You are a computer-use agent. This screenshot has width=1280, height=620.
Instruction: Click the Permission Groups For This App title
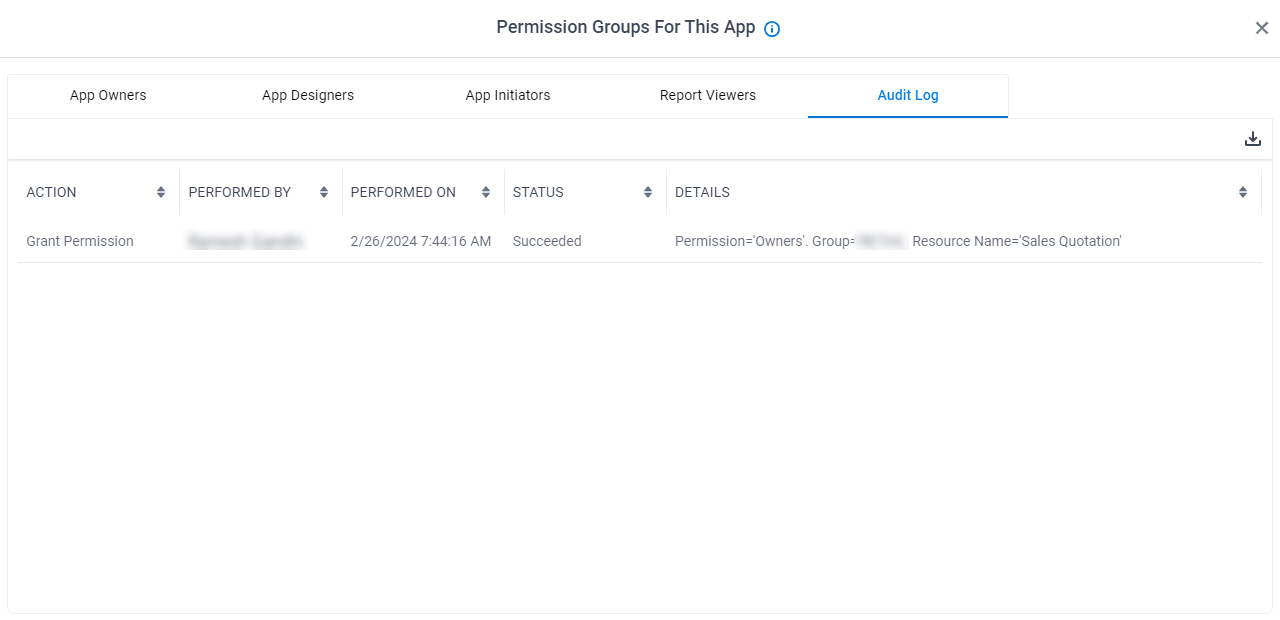point(626,28)
